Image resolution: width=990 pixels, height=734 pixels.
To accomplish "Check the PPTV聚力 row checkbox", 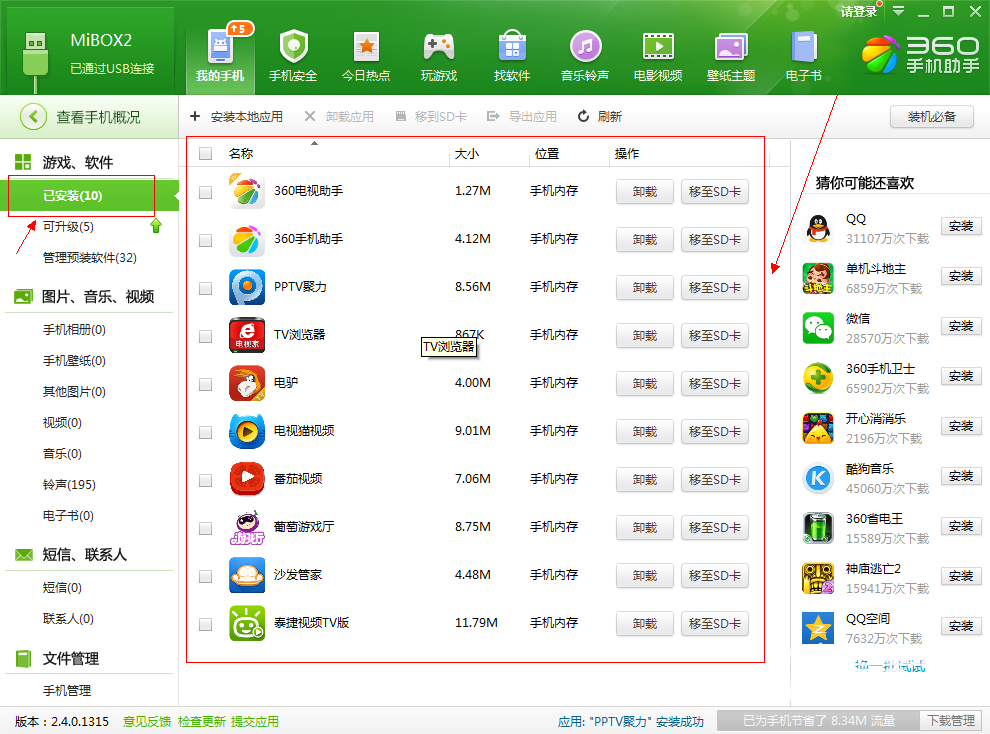I will click(205, 288).
